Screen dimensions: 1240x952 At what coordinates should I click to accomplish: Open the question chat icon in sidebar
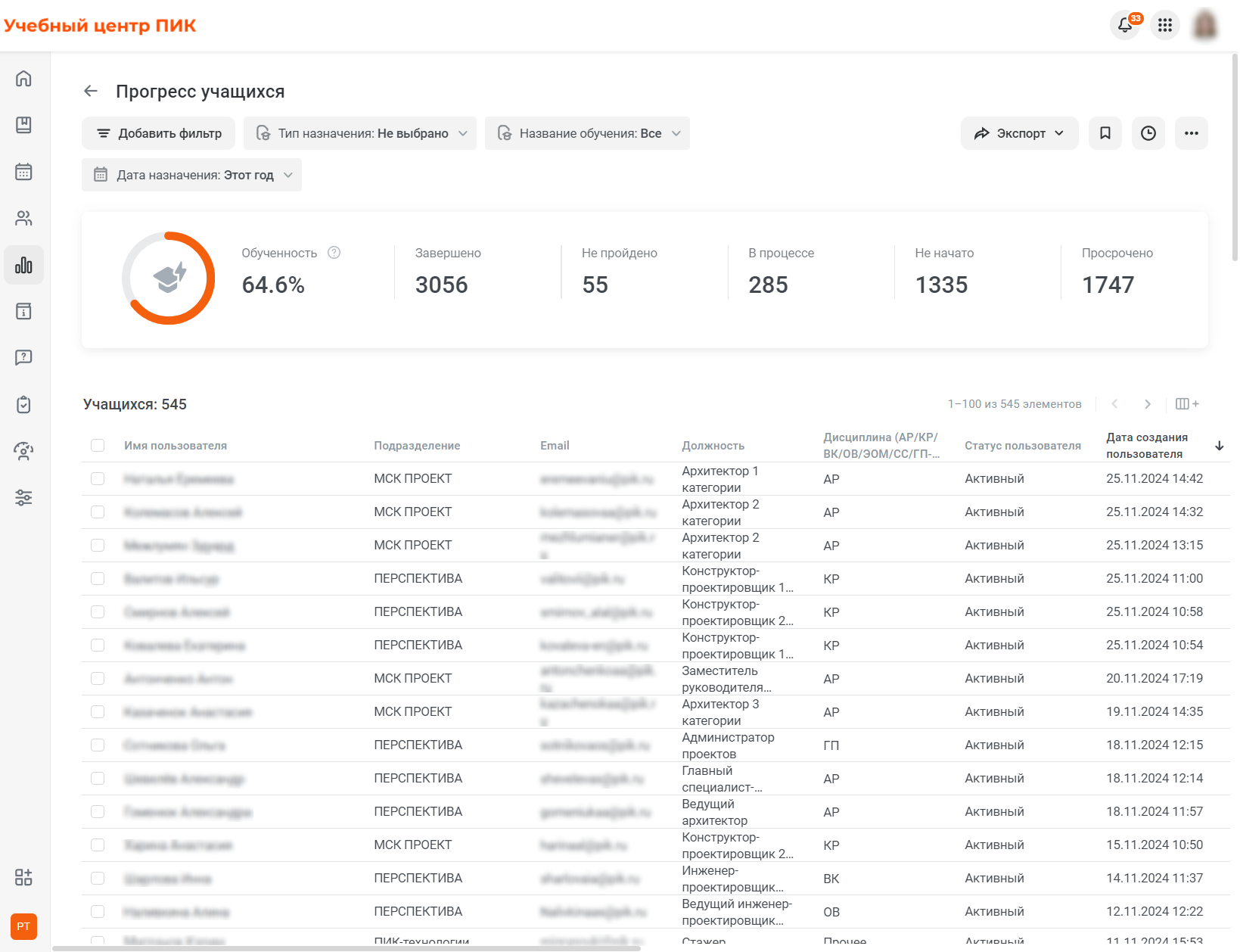click(23, 357)
